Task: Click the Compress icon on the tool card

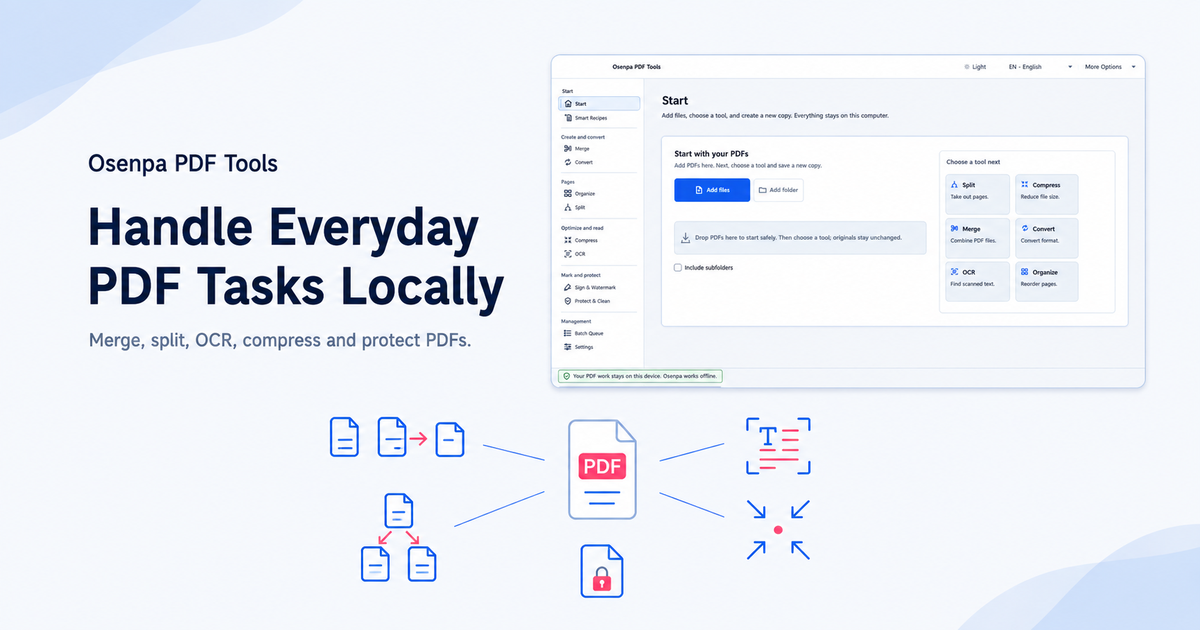Action: coord(1024,185)
